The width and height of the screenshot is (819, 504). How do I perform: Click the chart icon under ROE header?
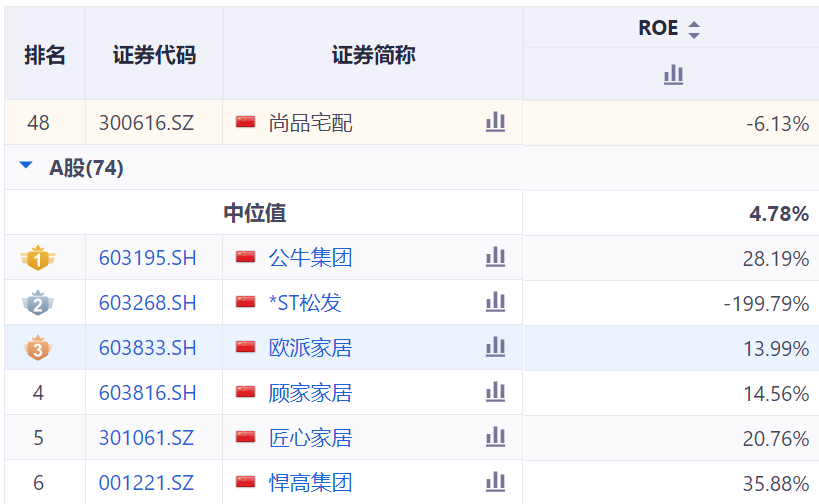(673, 74)
